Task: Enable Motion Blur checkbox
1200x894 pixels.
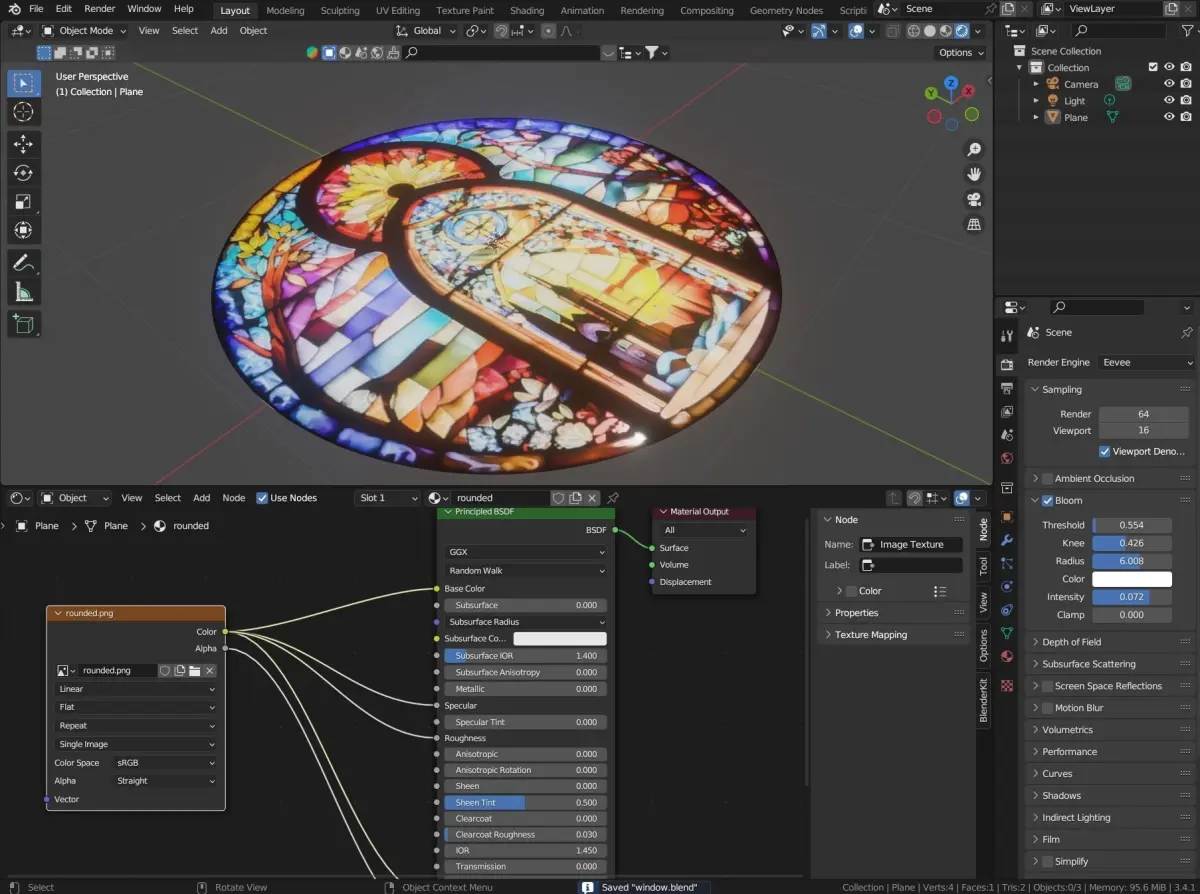Action: pyautogui.click(x=1048, y=708)
